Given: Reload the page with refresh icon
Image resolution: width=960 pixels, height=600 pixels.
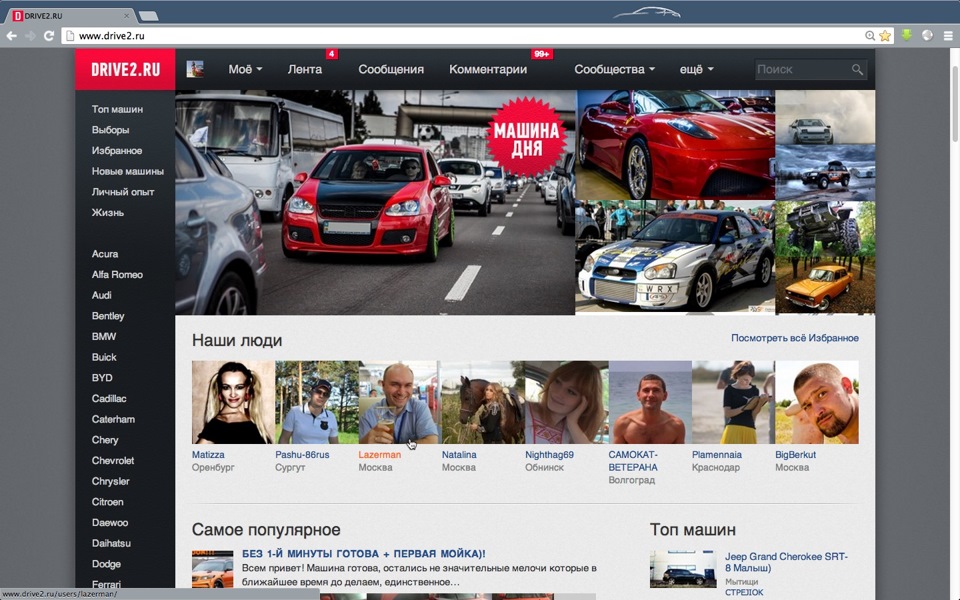Looking at the screenshot, I should [49, 36].
